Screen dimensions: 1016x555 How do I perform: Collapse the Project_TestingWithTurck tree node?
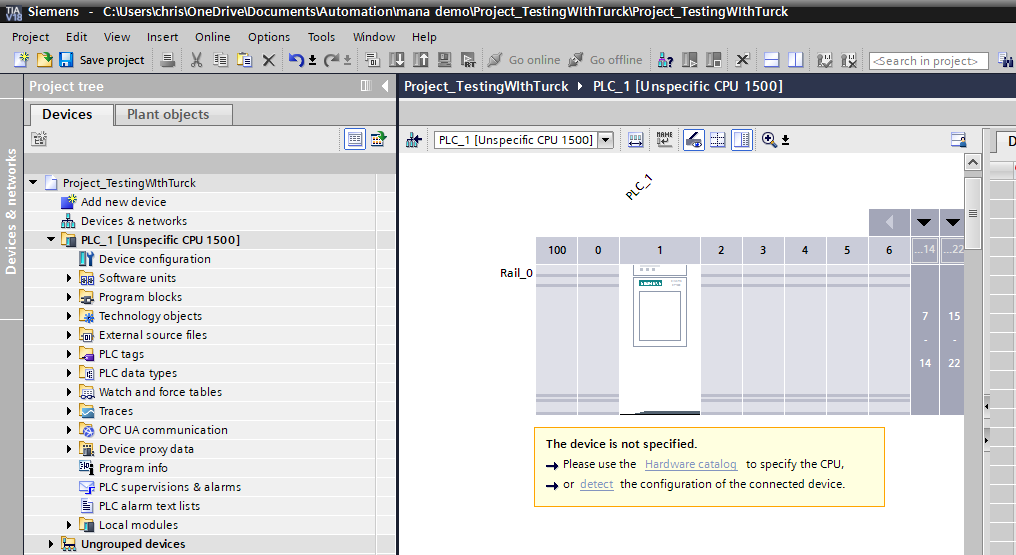click(x=33, y=183)
